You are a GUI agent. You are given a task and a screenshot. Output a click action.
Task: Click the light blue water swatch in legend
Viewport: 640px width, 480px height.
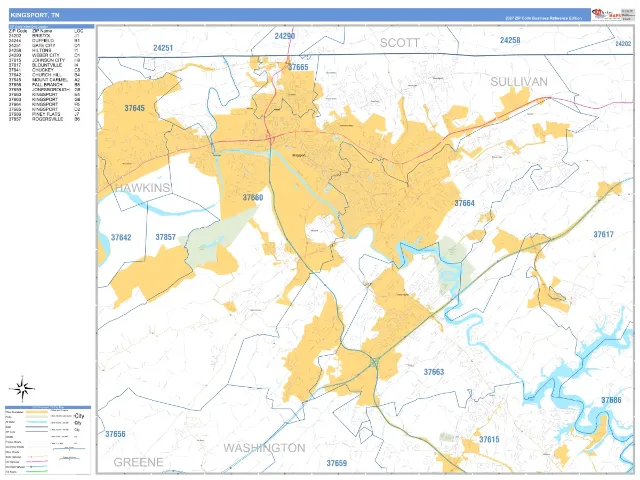pyautogui.click(x=37, y=422)
